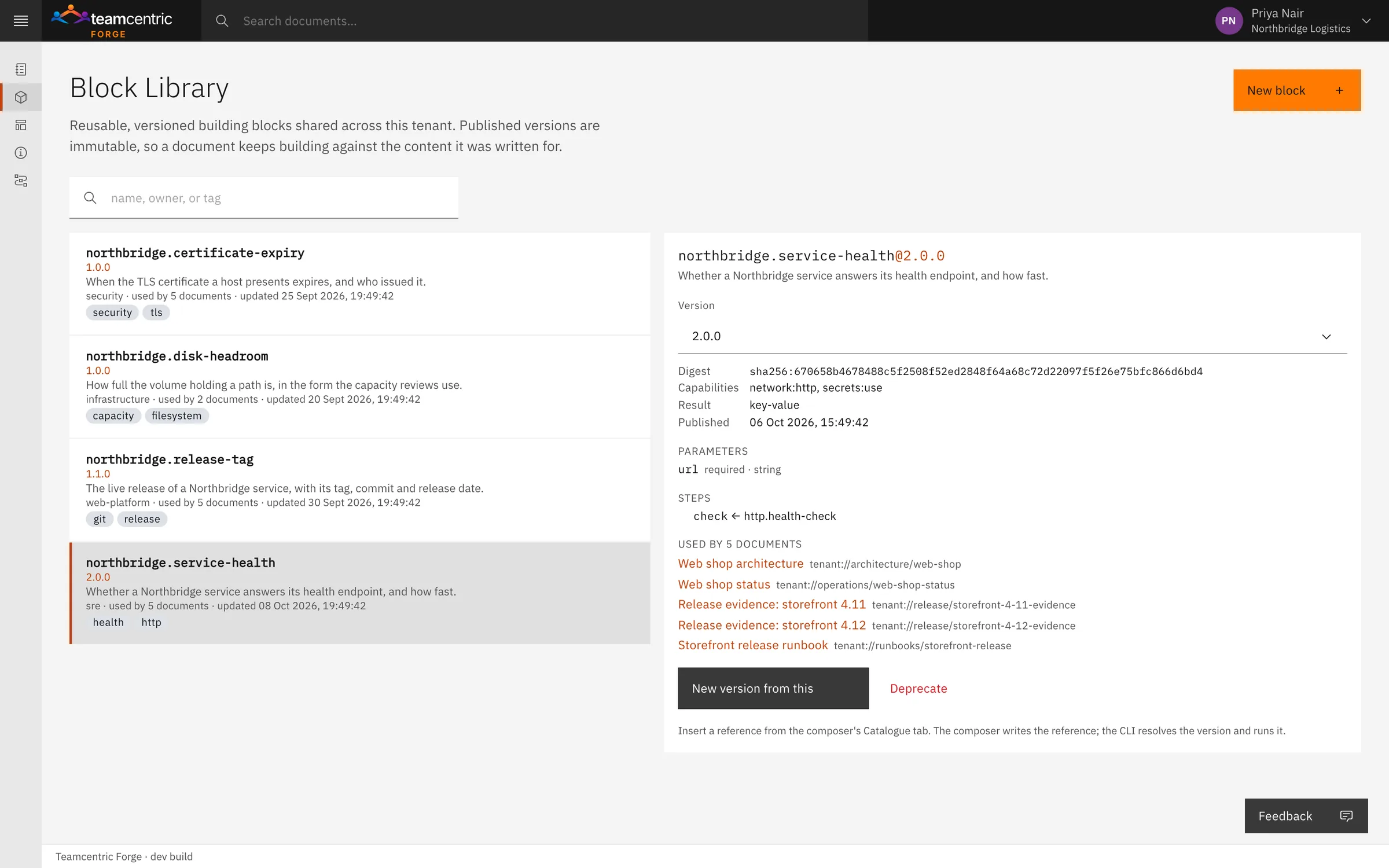This screenshot has width=1389, height=868.
Task: Click the northbridge.service-health@2.0.0 heading
Action: [x=811, y=256]
